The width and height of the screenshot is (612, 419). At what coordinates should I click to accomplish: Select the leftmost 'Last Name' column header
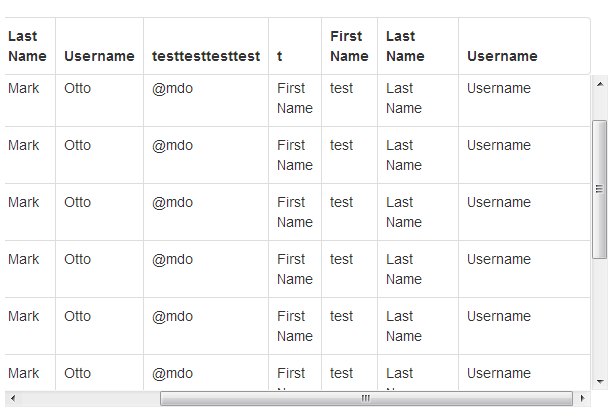[27, 46]
